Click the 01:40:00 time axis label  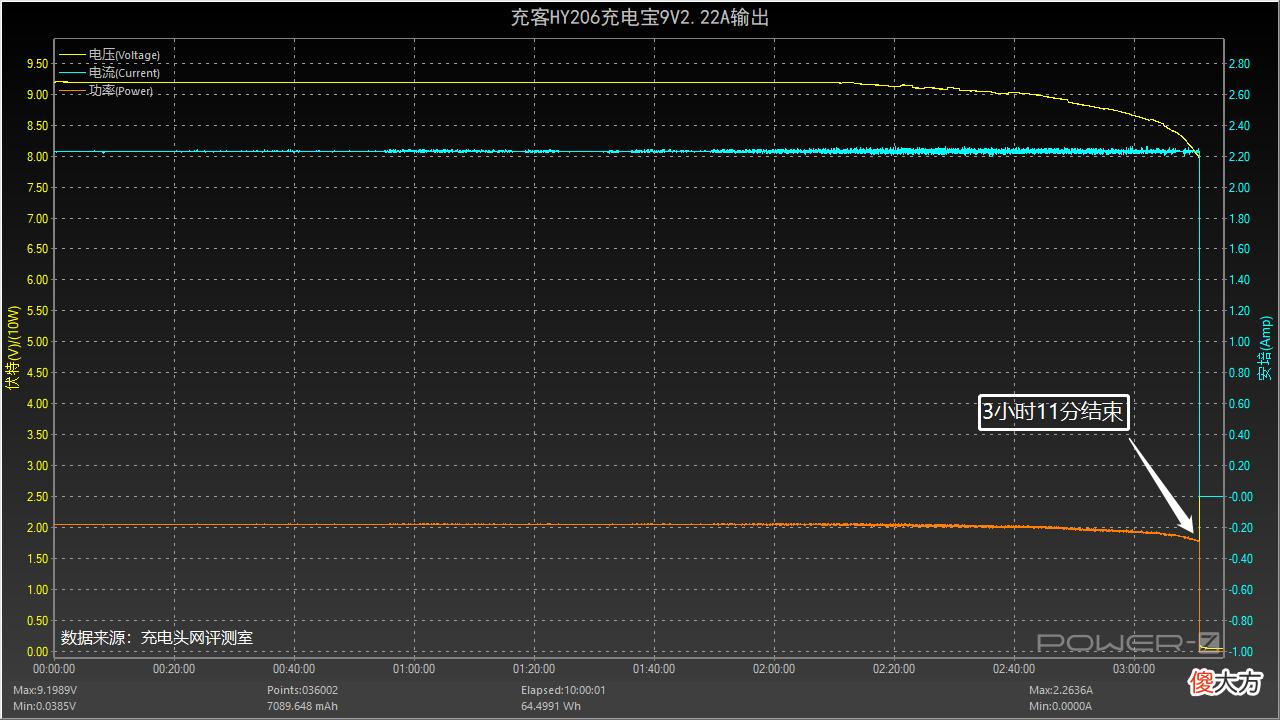tap(654, 669)
